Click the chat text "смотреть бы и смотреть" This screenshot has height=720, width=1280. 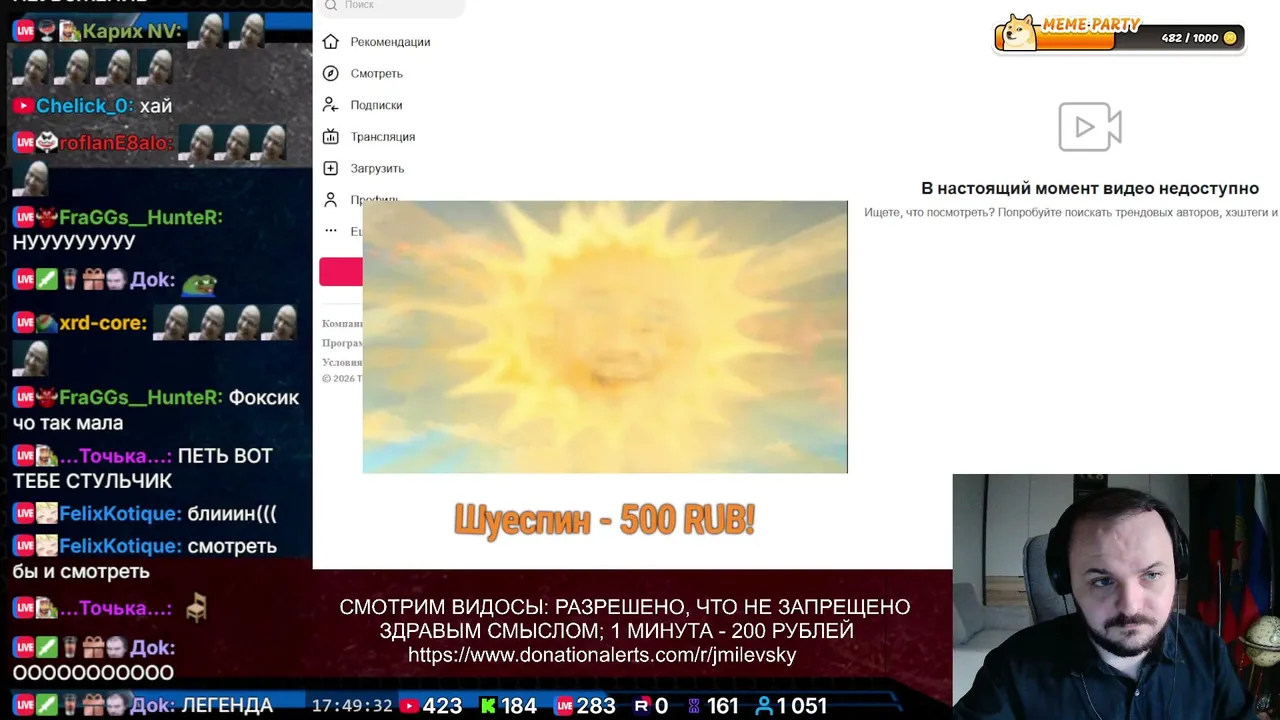(x=145, y=559)
